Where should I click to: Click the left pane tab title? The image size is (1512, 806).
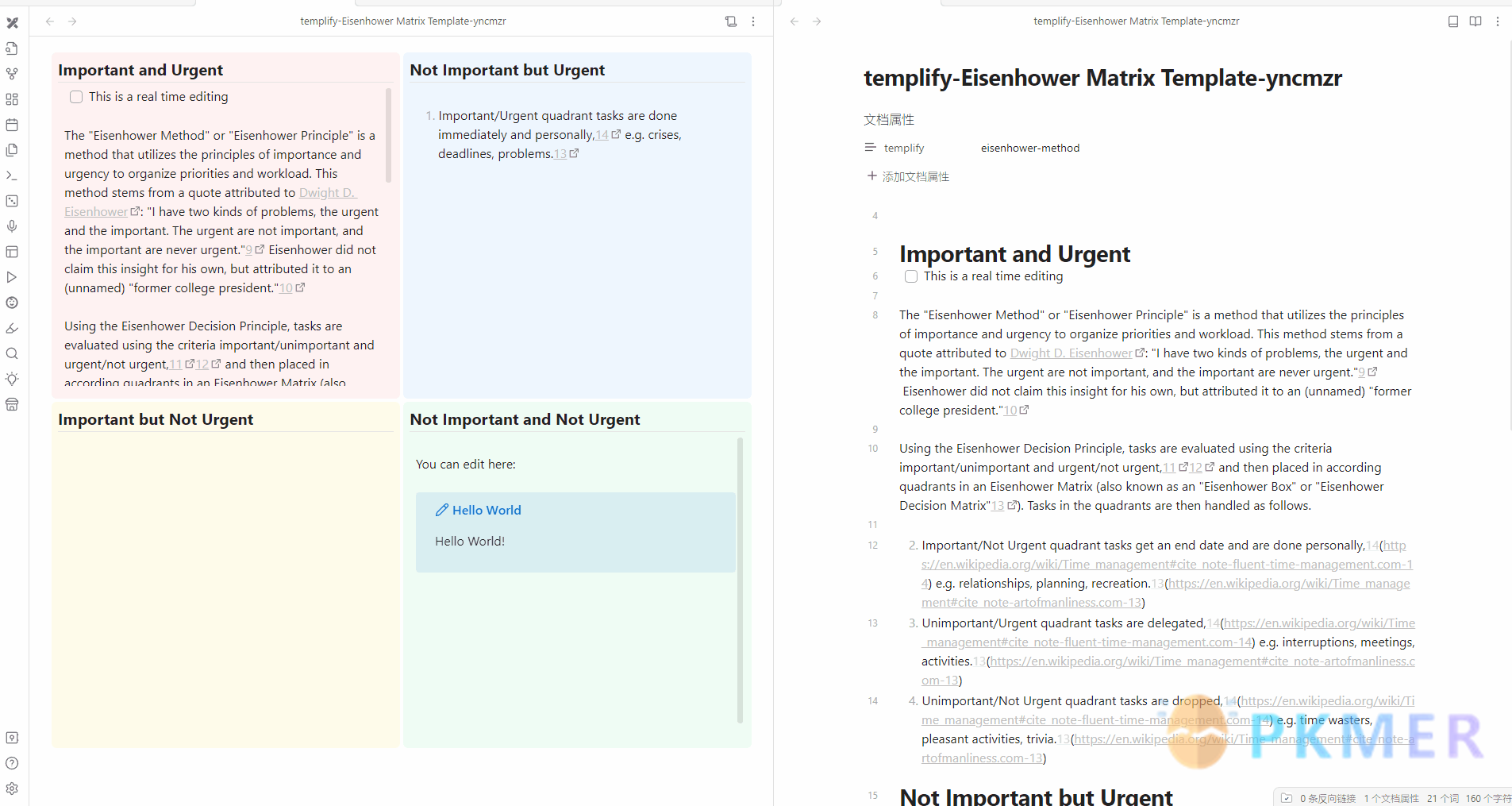click(402, 21)
